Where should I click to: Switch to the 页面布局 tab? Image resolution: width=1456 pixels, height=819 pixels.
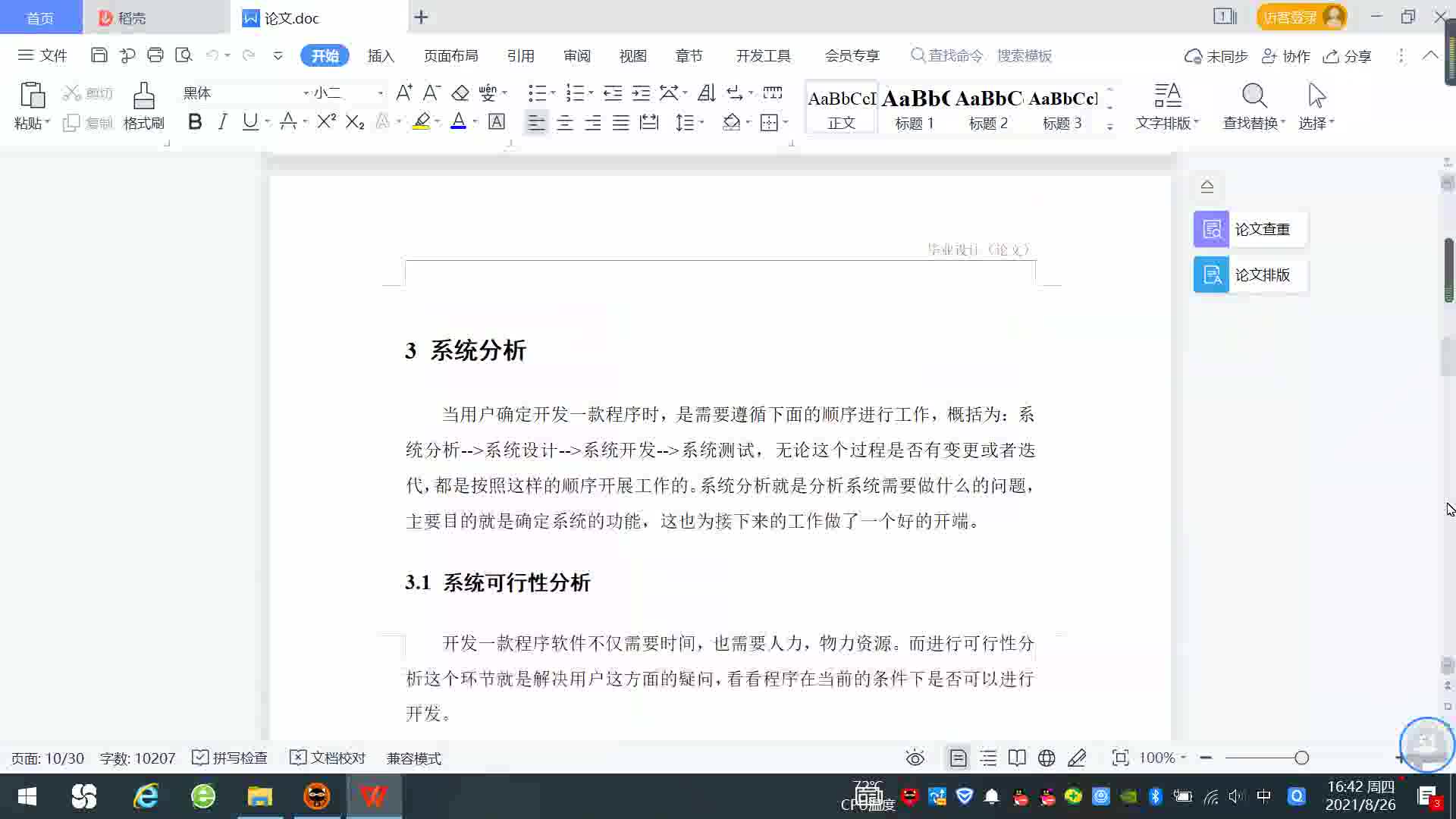[450, 56]
